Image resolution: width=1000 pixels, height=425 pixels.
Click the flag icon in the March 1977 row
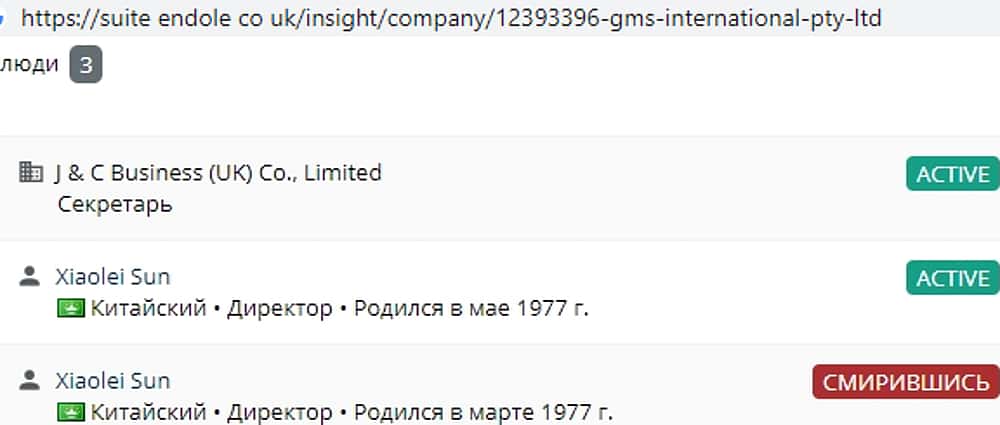point(71,412)
